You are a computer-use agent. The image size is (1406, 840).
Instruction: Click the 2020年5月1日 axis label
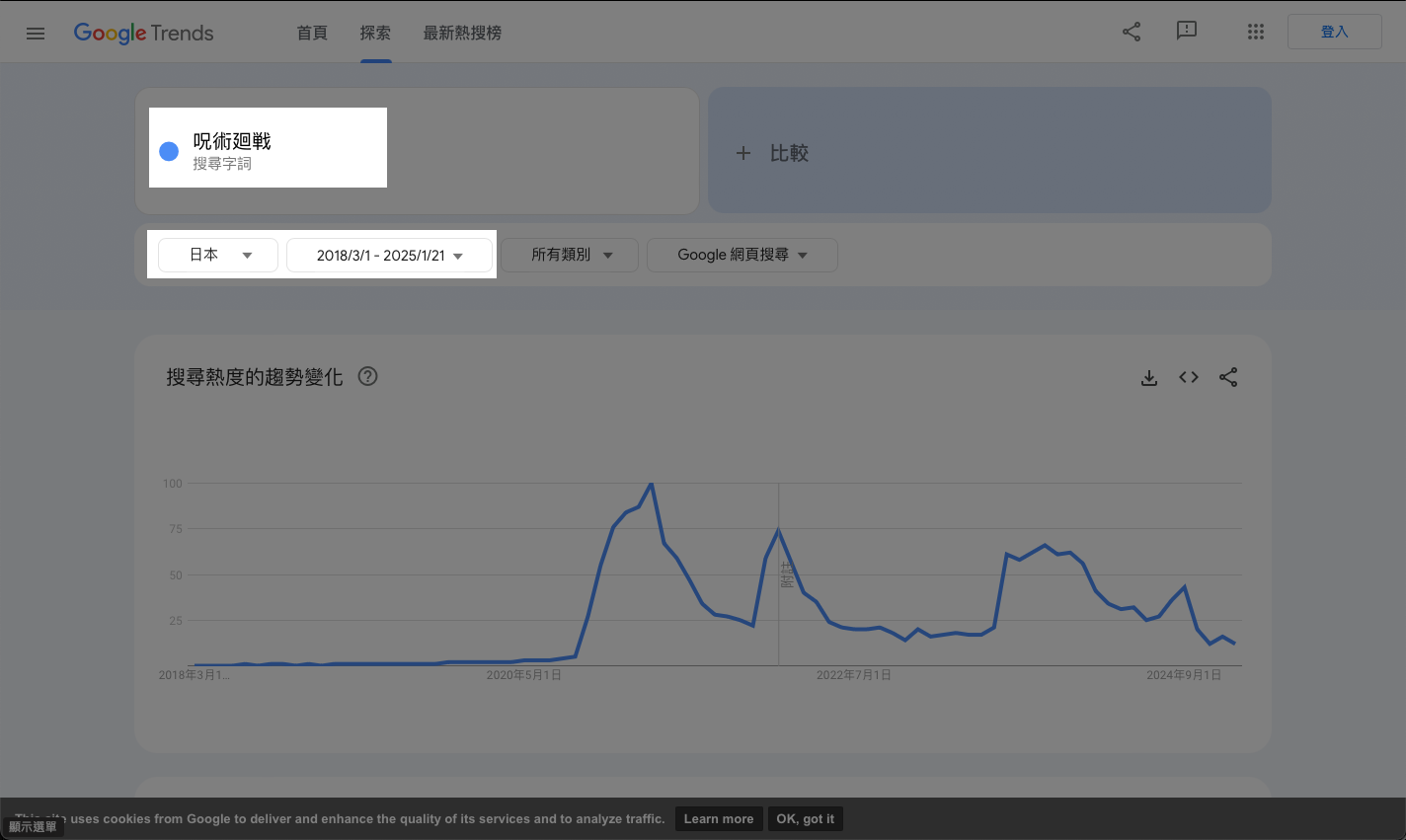(523, 675)
